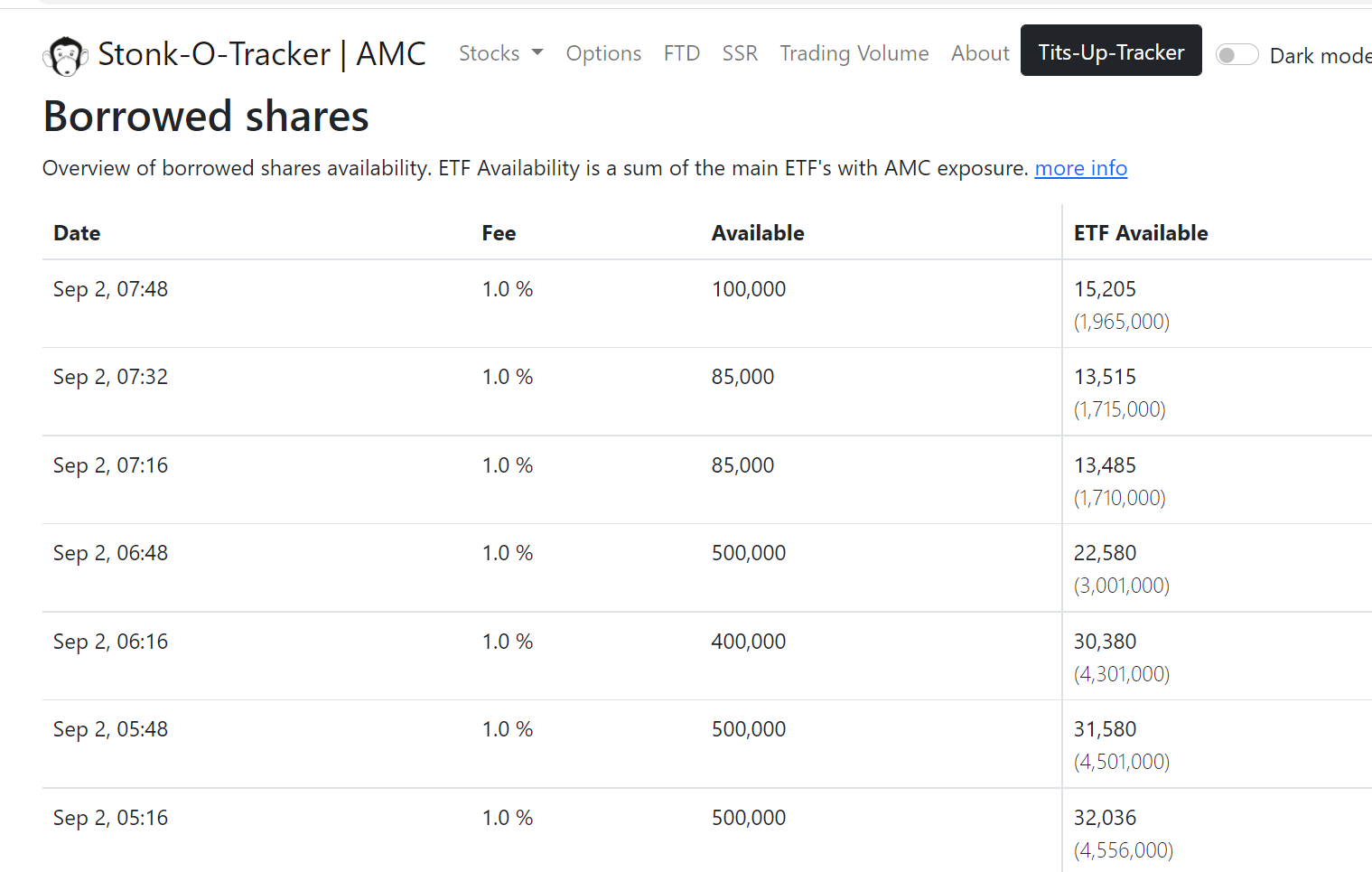Click the Borrowed shares heading
Viewport: 1372px width, 872px height.
pos(205,116)
